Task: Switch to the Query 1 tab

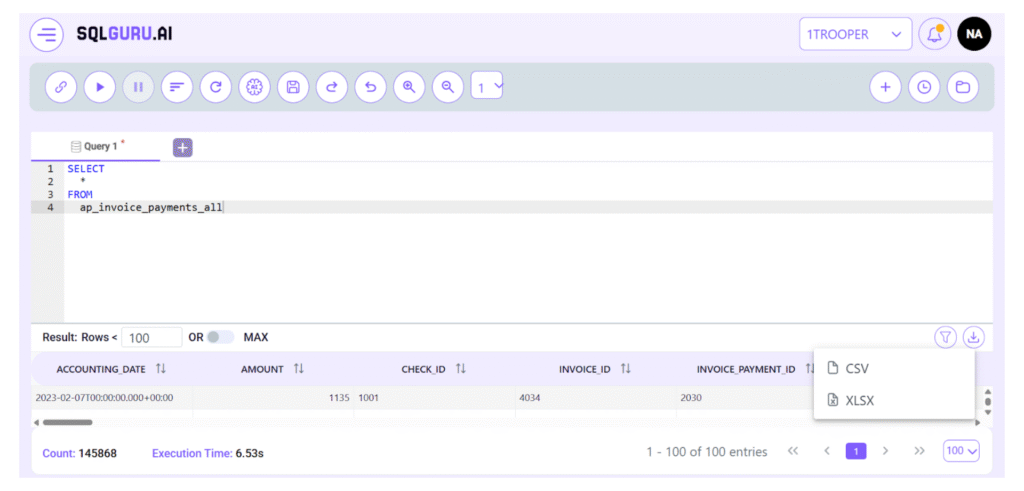Action: [x=98, y=146]
